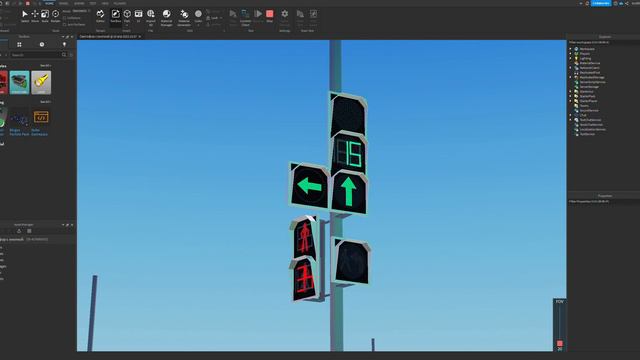Screen dimensions: 640x360
Task: Open Toolbox Recent clock tab
Action: 42,44
